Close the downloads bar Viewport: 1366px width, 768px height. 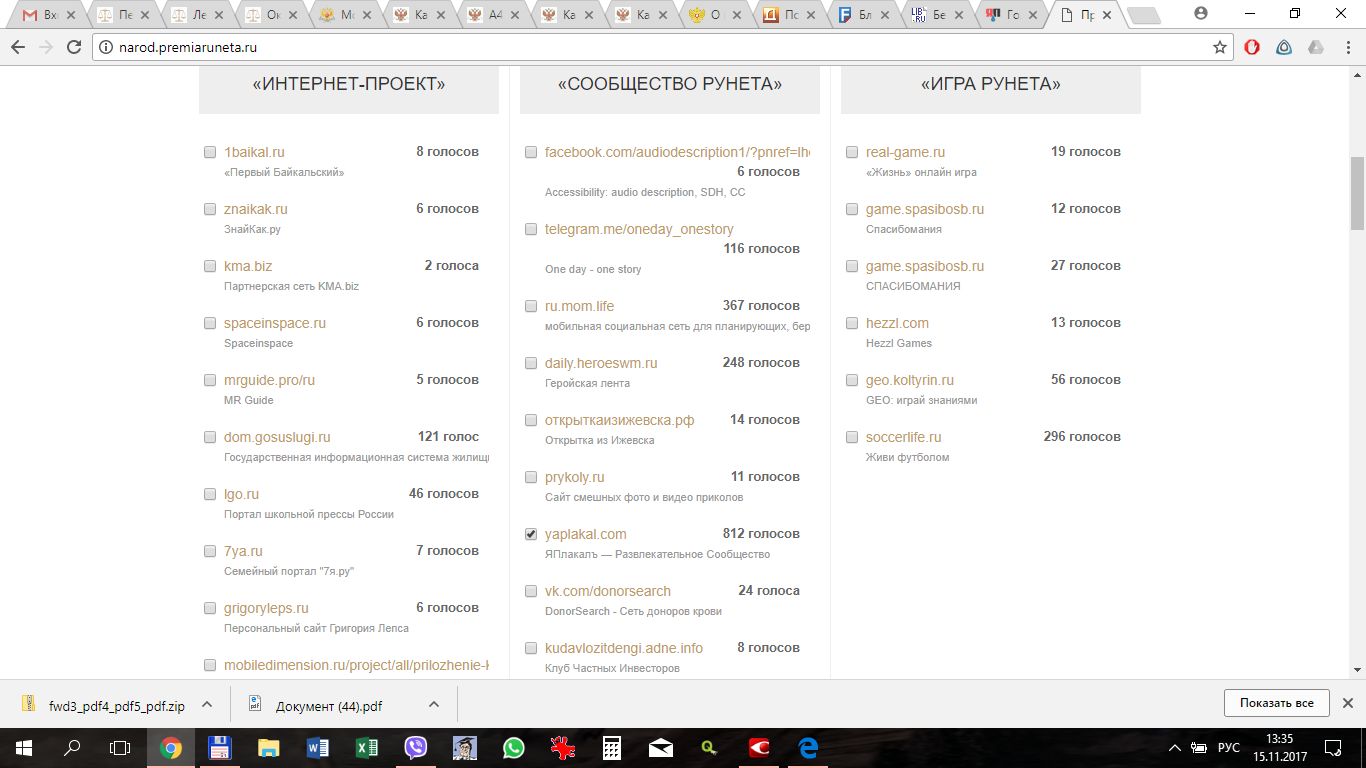coord(1347,703)
